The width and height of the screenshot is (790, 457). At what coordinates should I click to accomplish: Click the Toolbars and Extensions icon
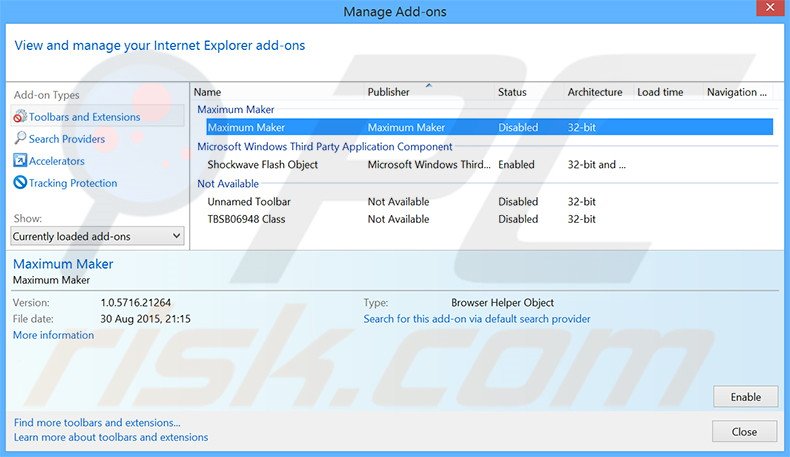click(20, 116)
